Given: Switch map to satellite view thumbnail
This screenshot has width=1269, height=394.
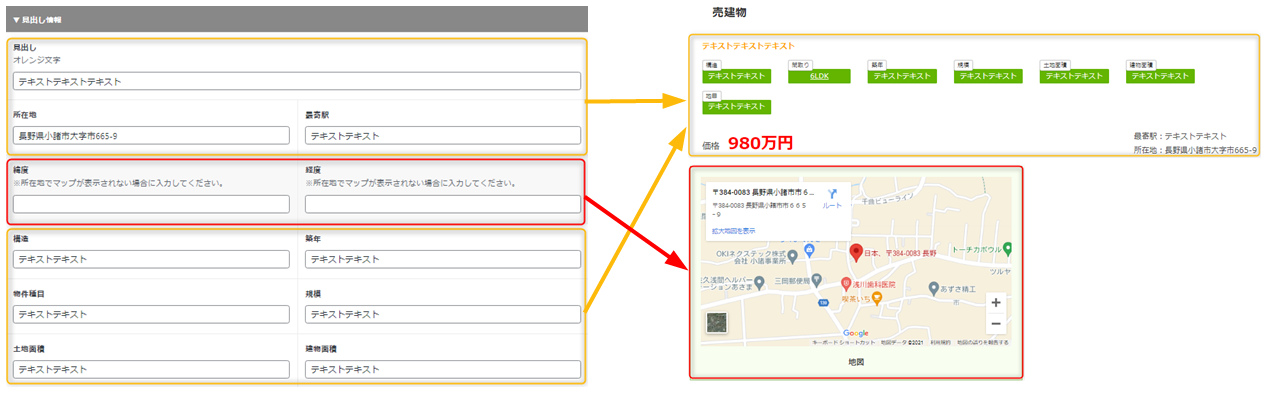Looking at the screenshot, I should [x=717, y=322].
